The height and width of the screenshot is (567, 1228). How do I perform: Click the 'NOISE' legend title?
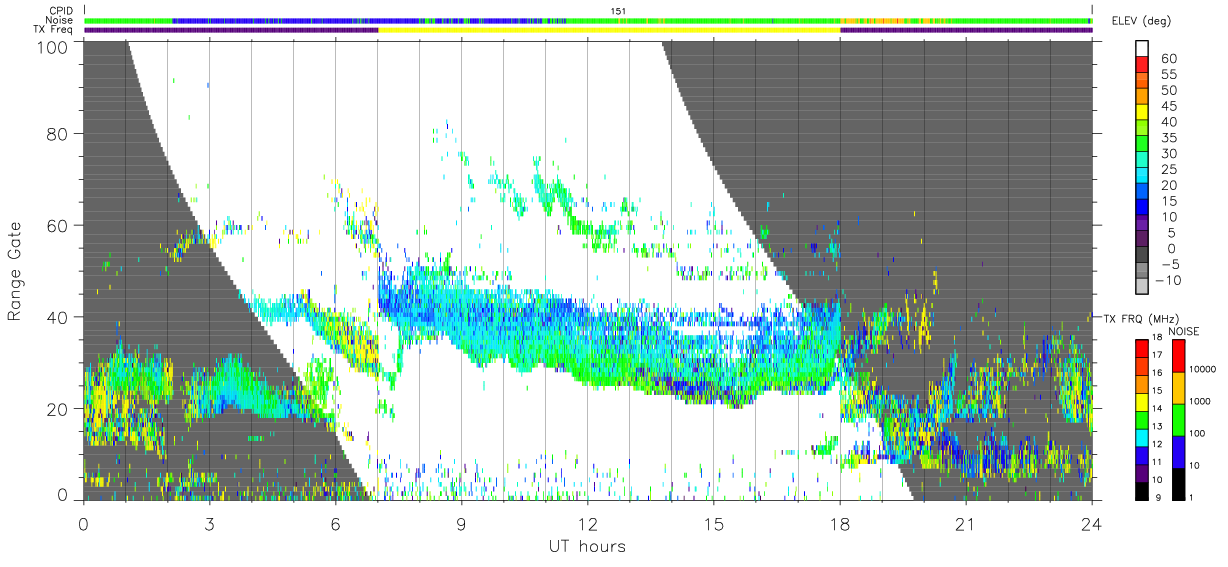coord(1184,332)
